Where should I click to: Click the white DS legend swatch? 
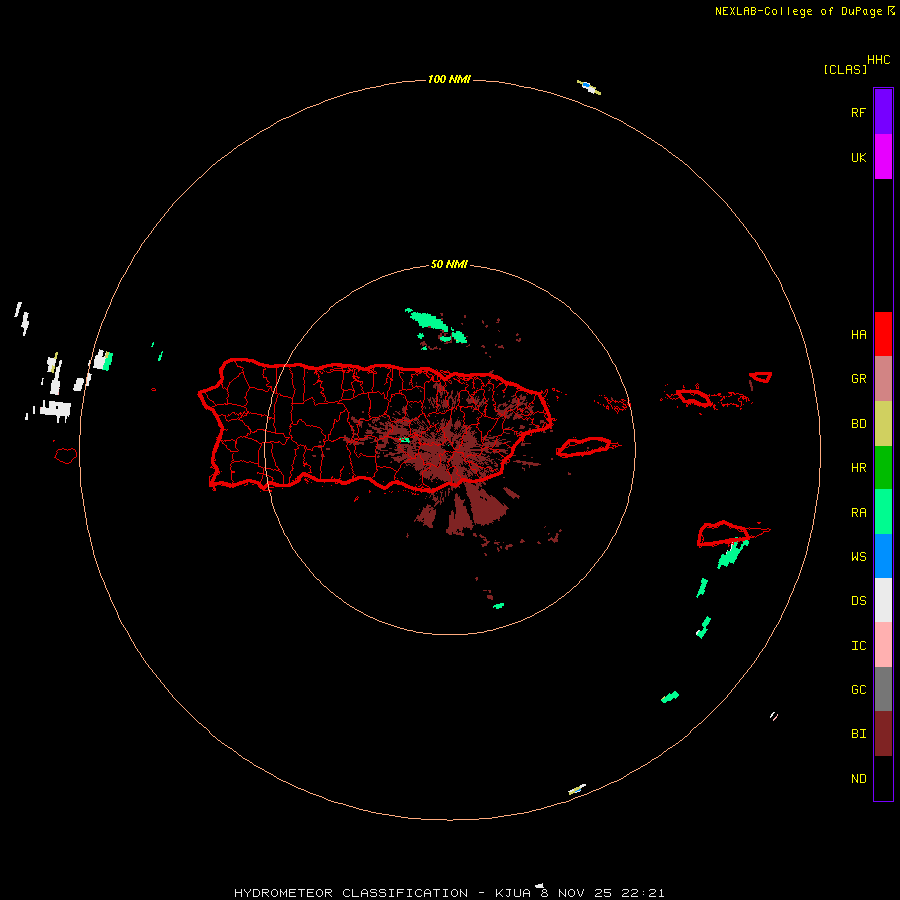click(x=883, y=600)
